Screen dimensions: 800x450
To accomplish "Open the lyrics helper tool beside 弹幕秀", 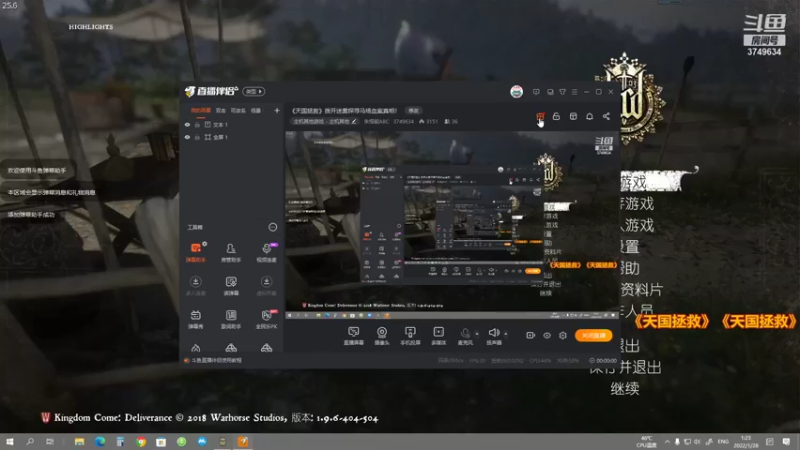I will click(x=231, y=319).
